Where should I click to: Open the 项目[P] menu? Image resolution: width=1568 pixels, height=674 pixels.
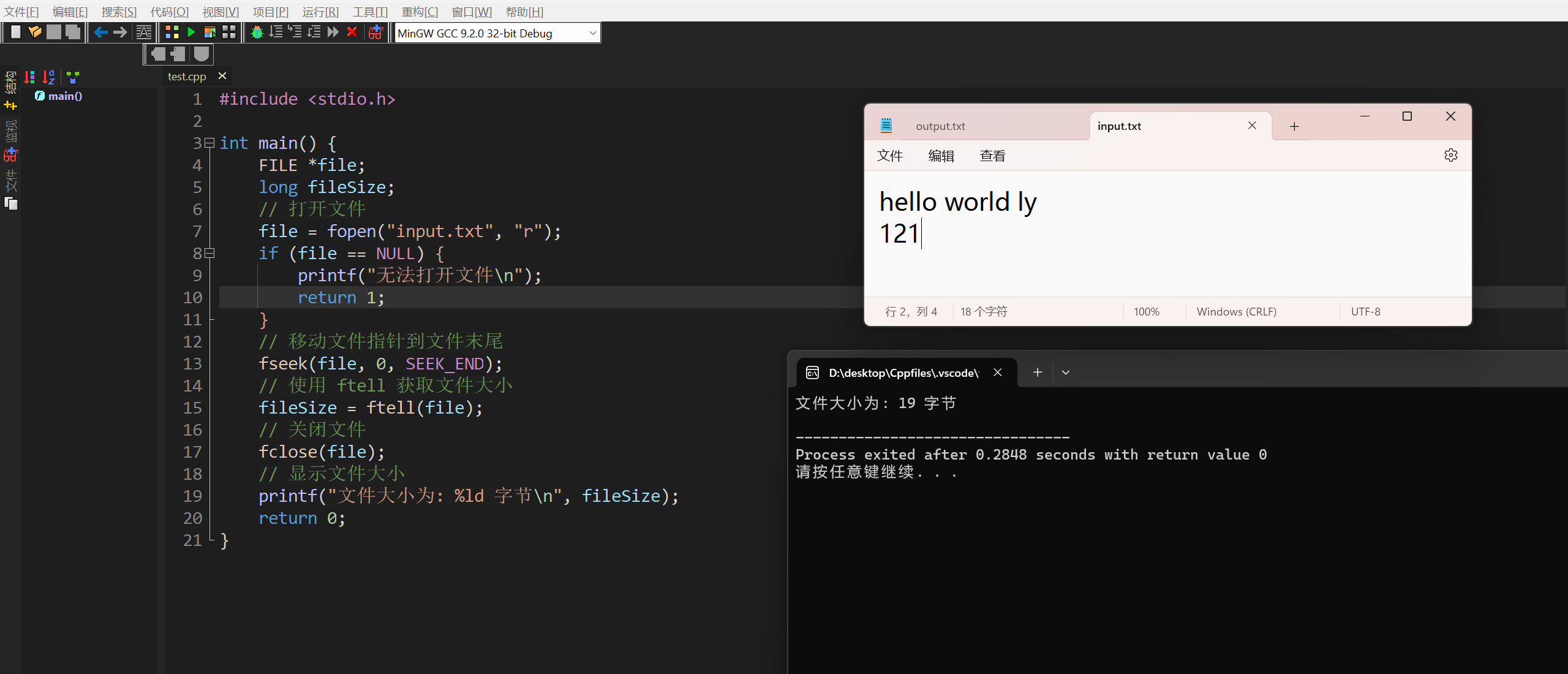click(x=270, y=12)
